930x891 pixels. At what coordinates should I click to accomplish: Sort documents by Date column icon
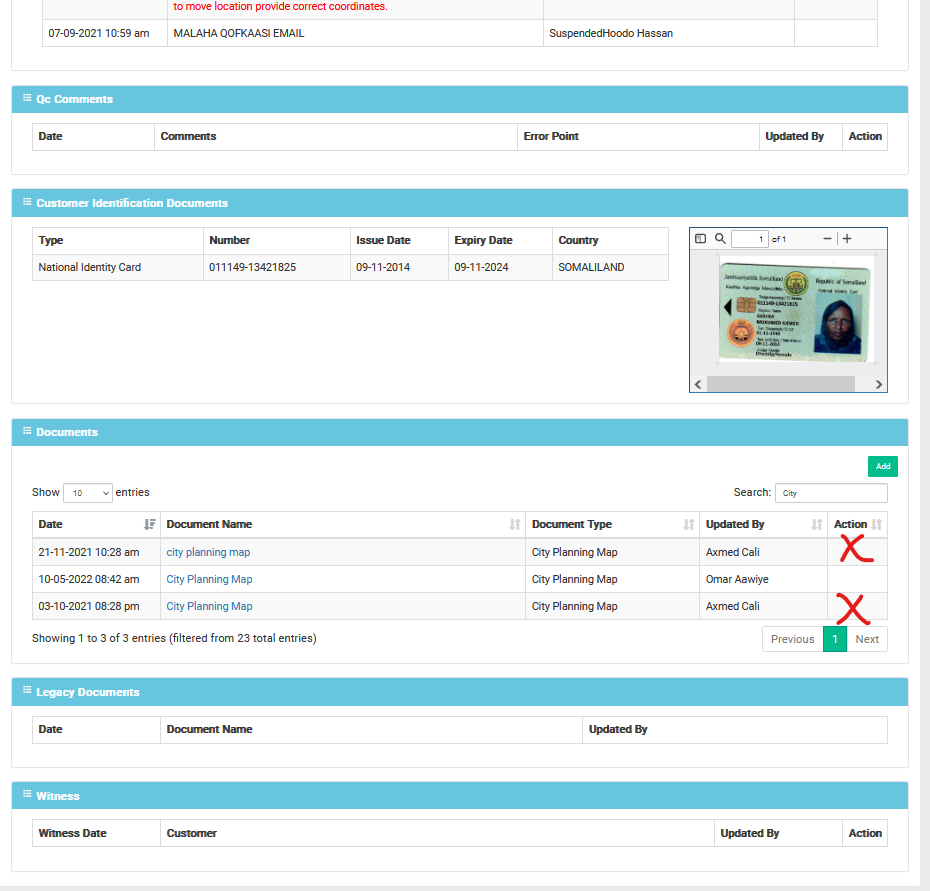click(x=149, y=524)
